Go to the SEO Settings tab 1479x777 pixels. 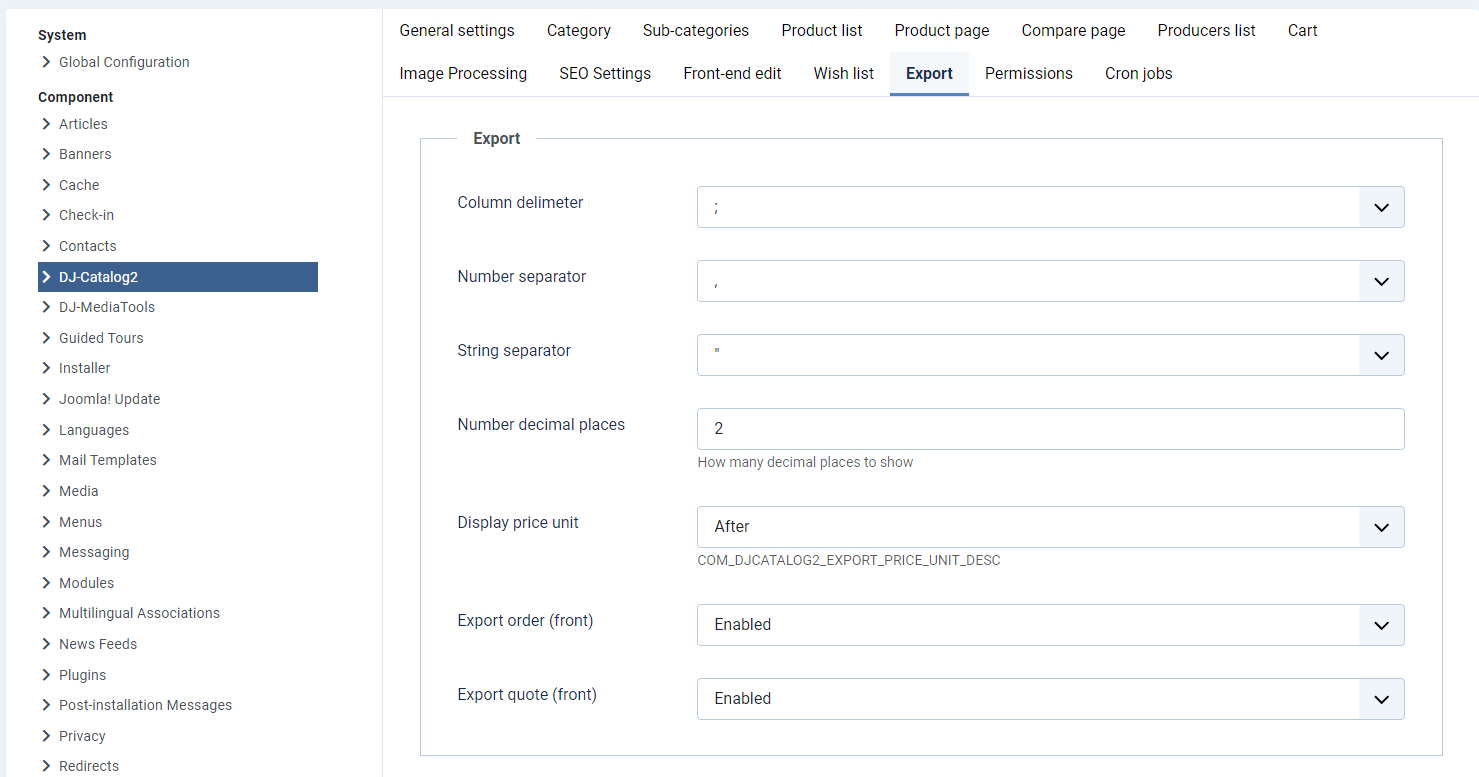[x=605, y=73]
